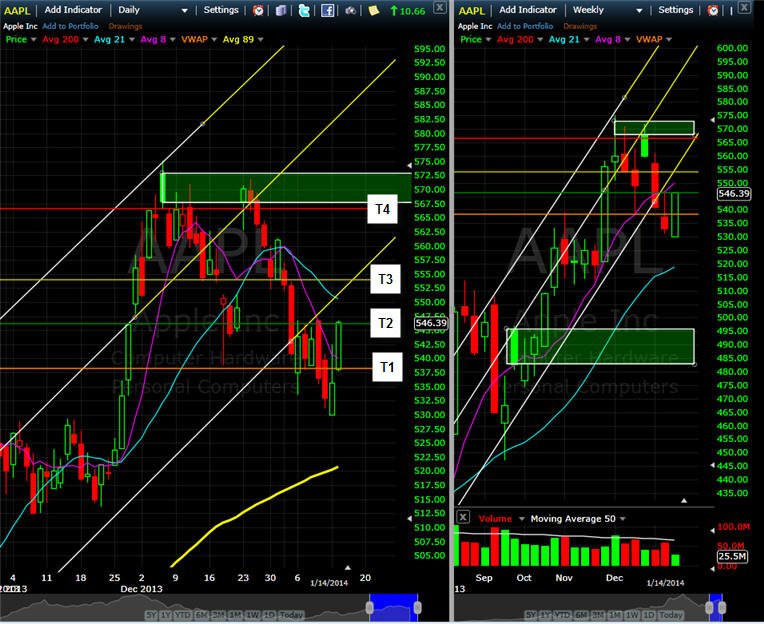Close the Volume indicator panel
This screenshot has height=624, width=764.
pos(463,517)
